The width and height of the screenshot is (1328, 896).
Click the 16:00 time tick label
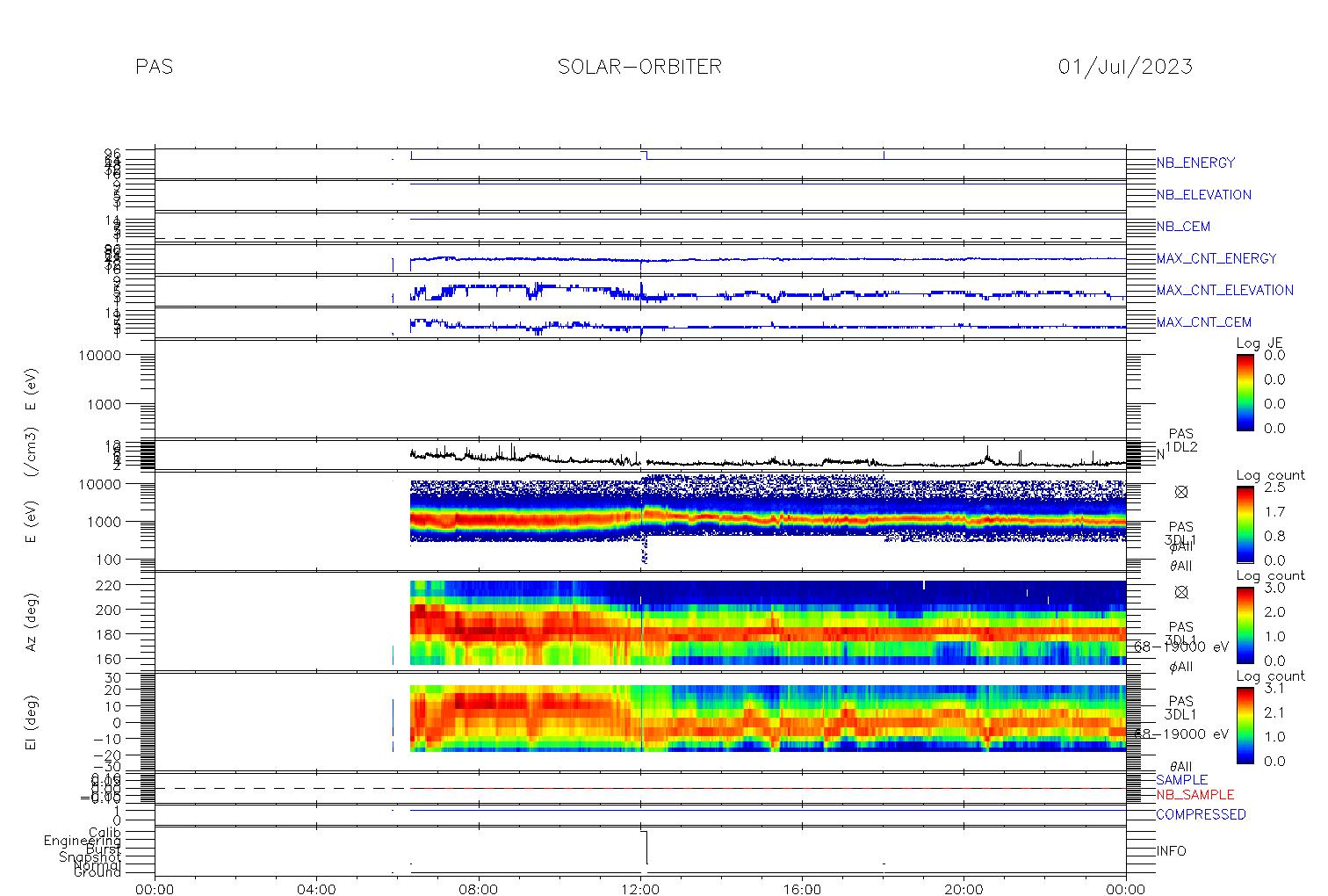(802, 889)
